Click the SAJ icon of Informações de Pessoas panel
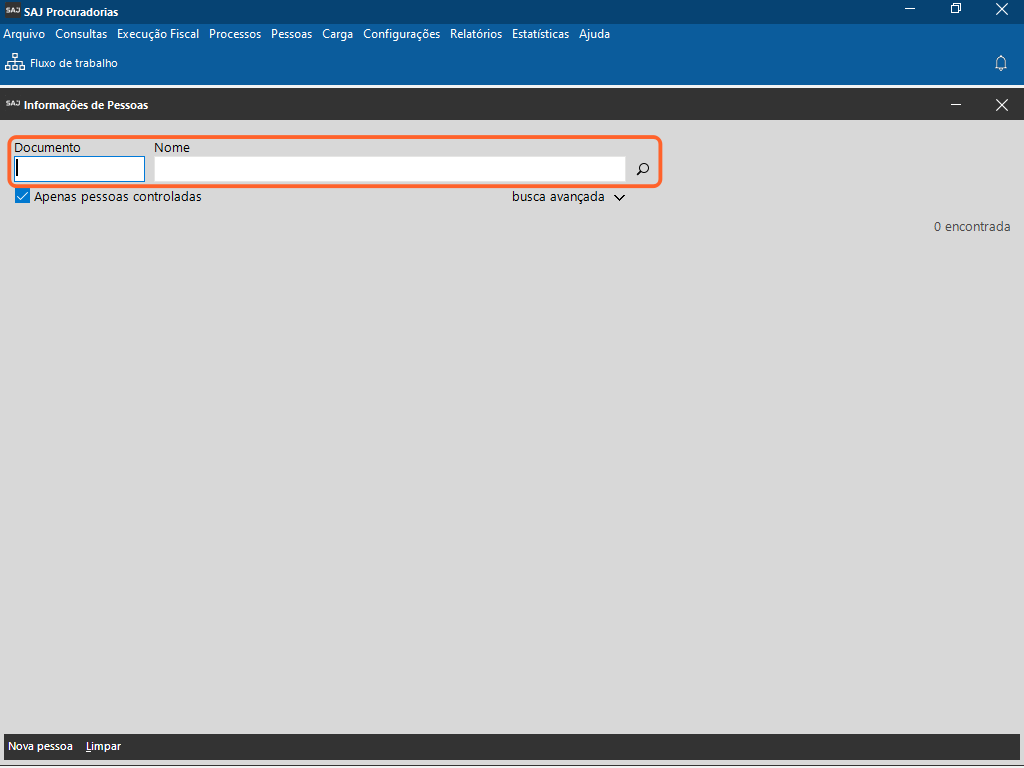 coord(12,104)
